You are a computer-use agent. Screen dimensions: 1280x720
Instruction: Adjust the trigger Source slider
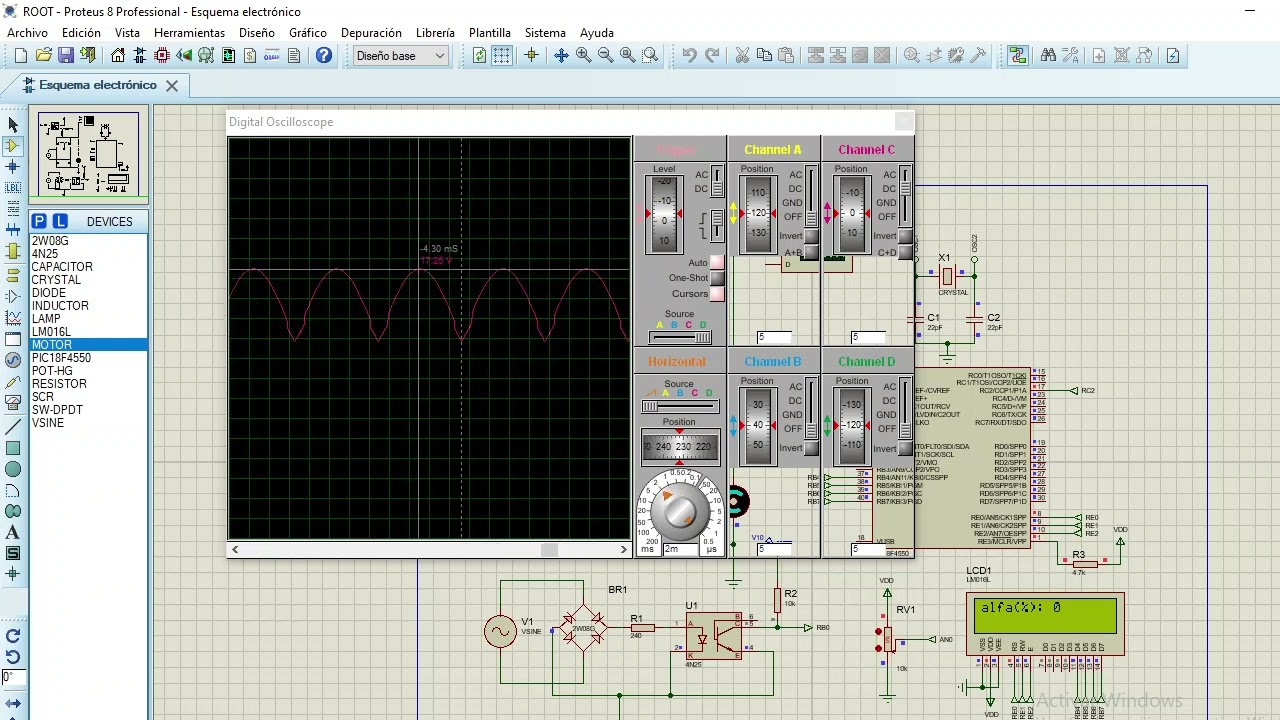[x=680, y=338]
